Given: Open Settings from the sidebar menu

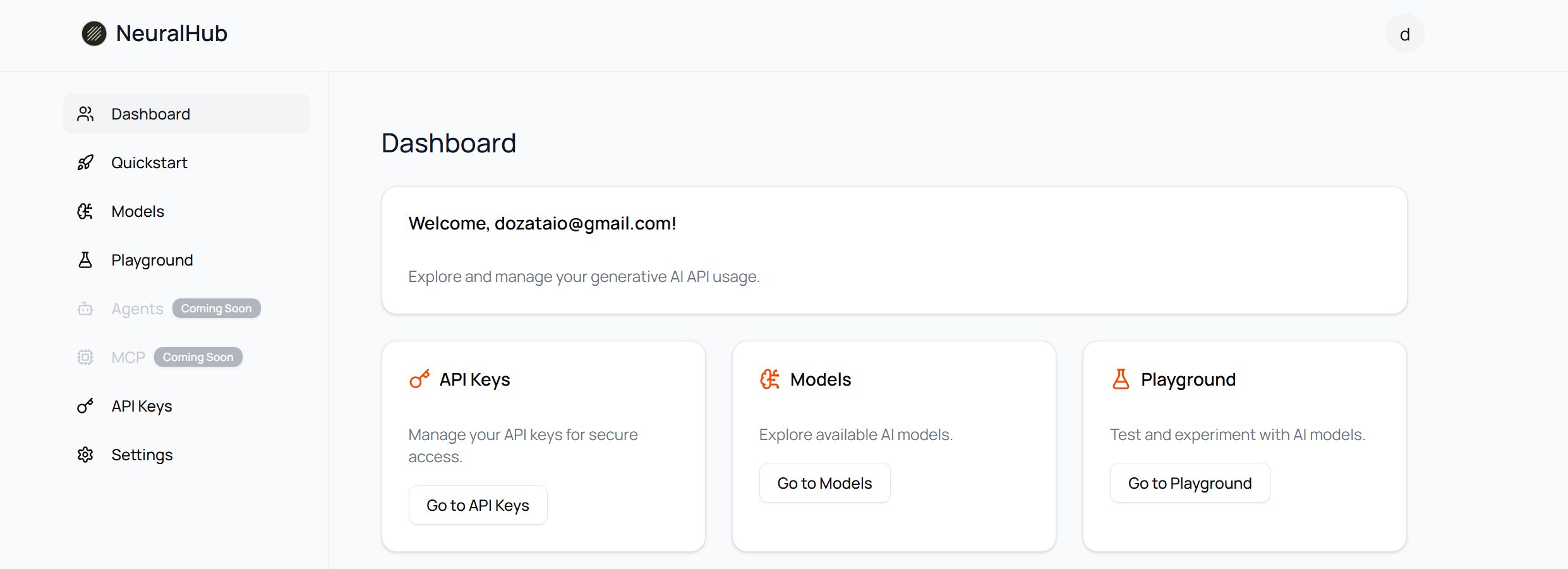Looking at the screenshot, I should [x=142, y=455].
